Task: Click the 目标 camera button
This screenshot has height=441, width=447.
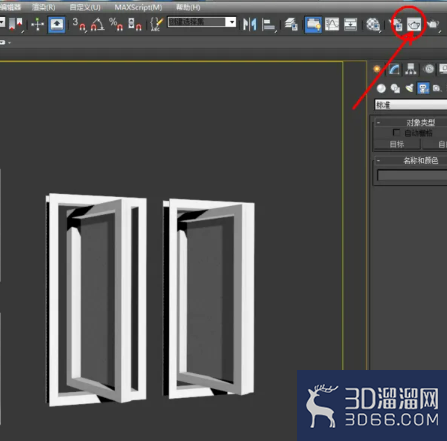Action: [397, 144]
